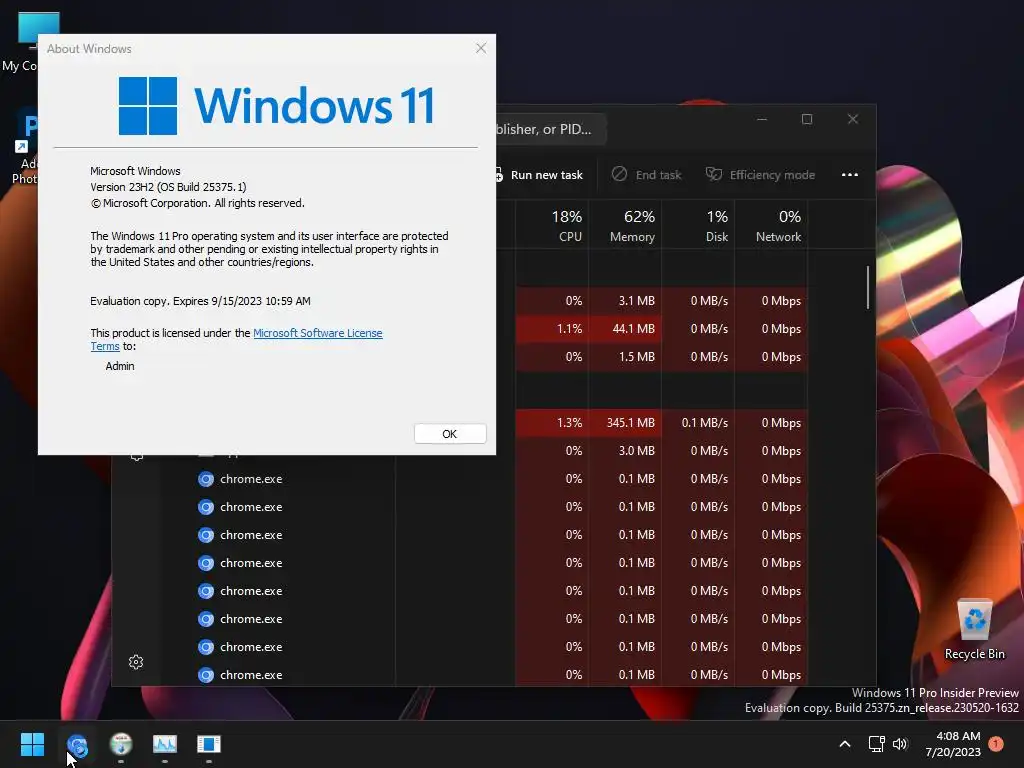Click OK in About Windows dialog
The image size is (1024, 768).
(x=450, y=434)
